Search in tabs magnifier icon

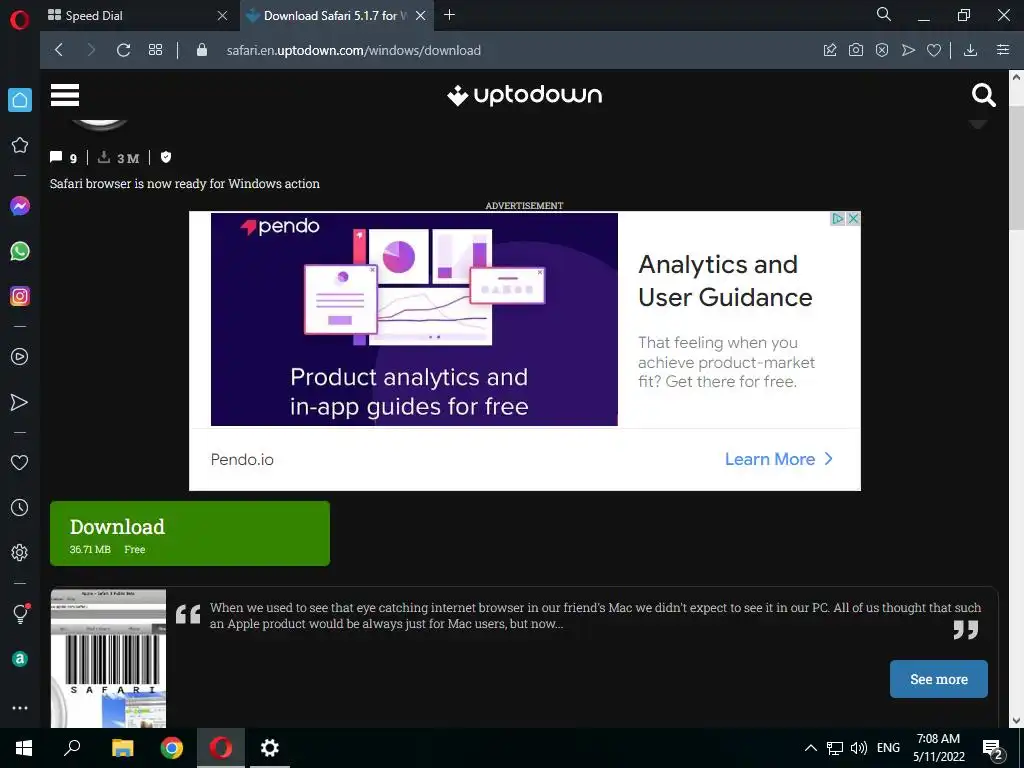tap(884, 14)
